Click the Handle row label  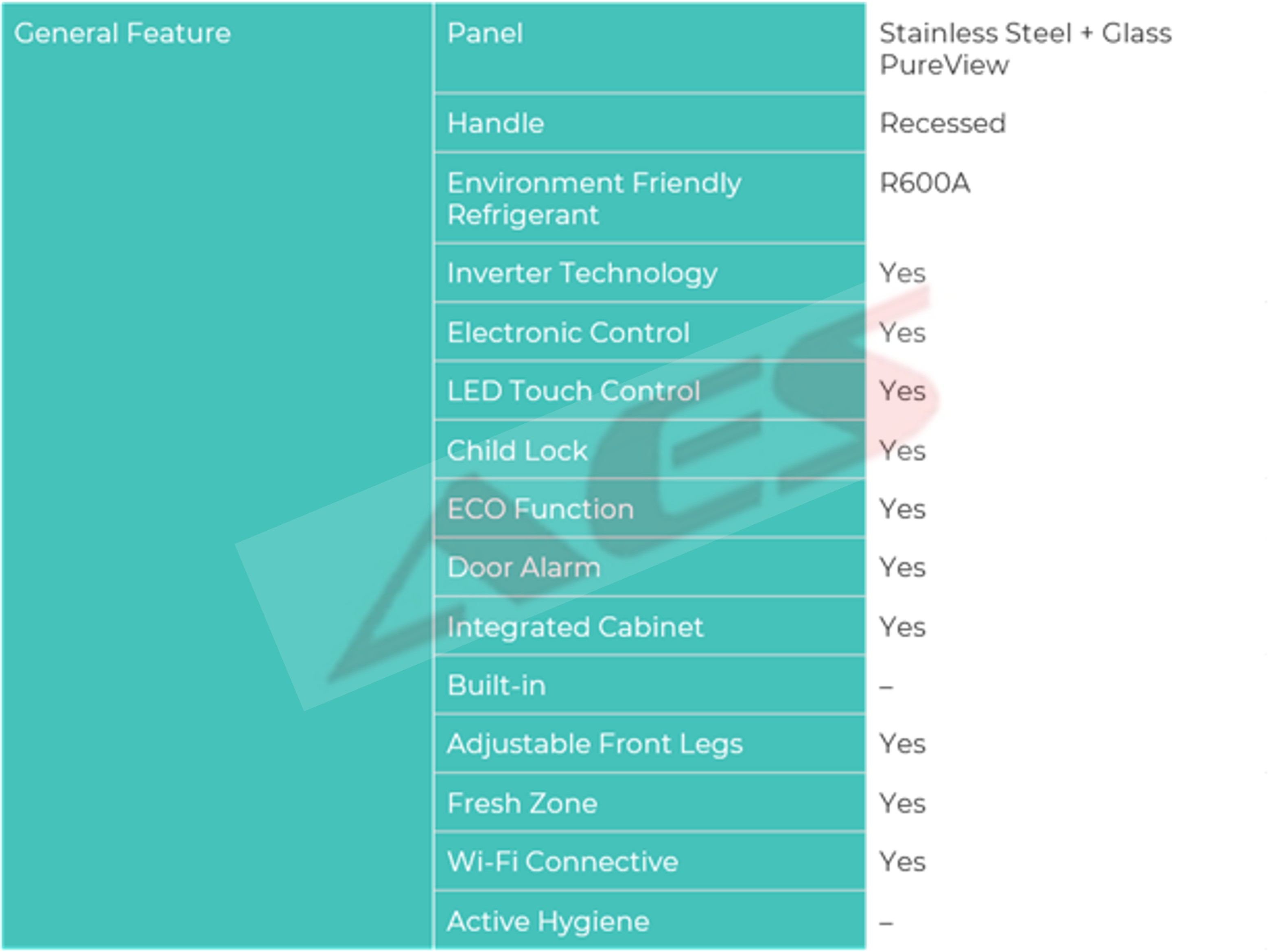pyautogui.click(x=496, y=123)
